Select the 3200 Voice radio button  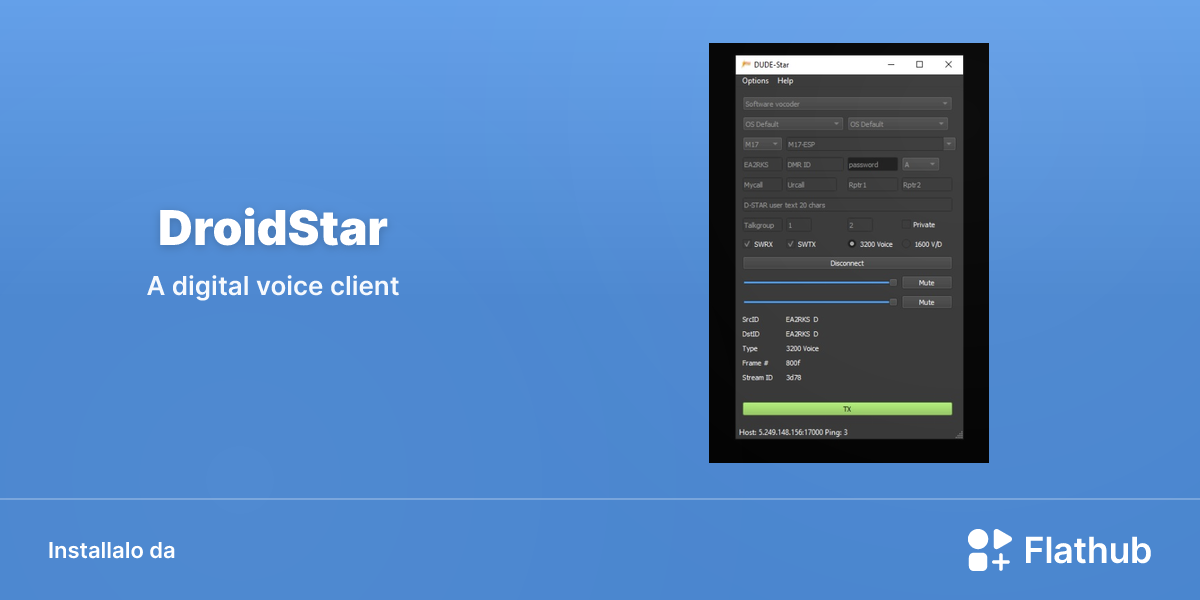851,244
